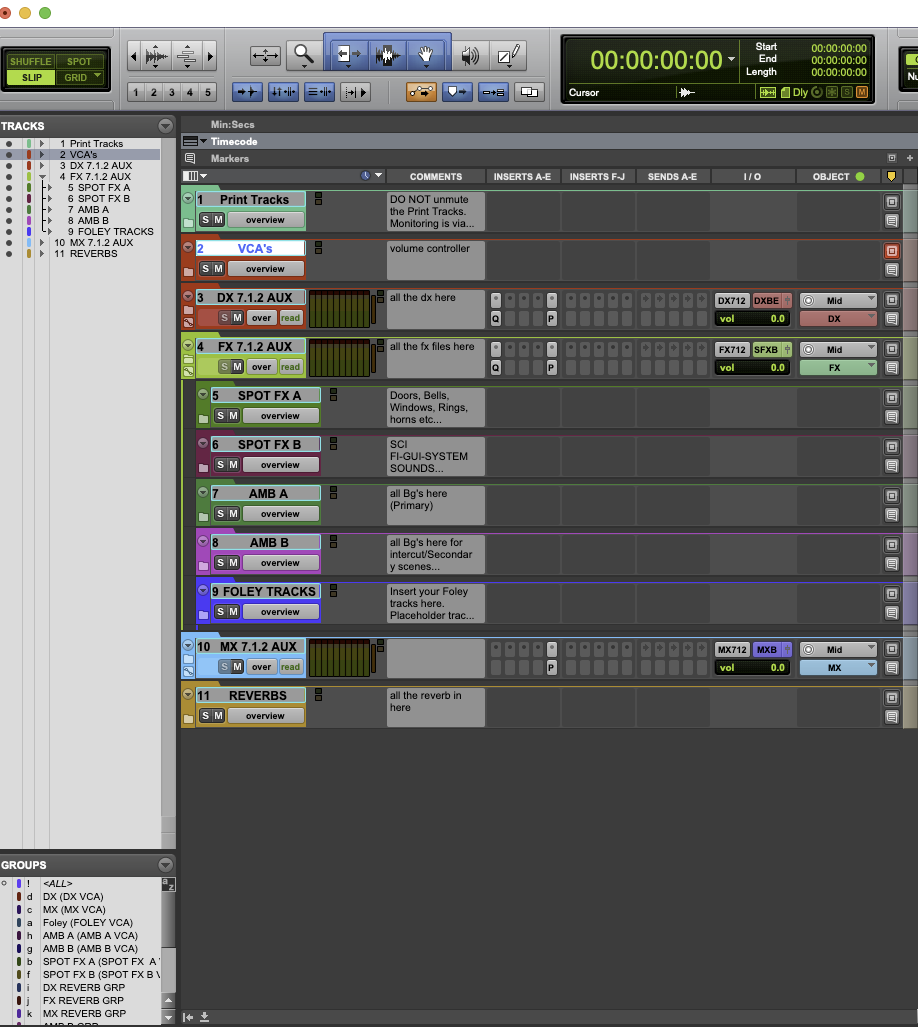
Task: Enable the Tab to Transient icon
Action: coord(247,91)
